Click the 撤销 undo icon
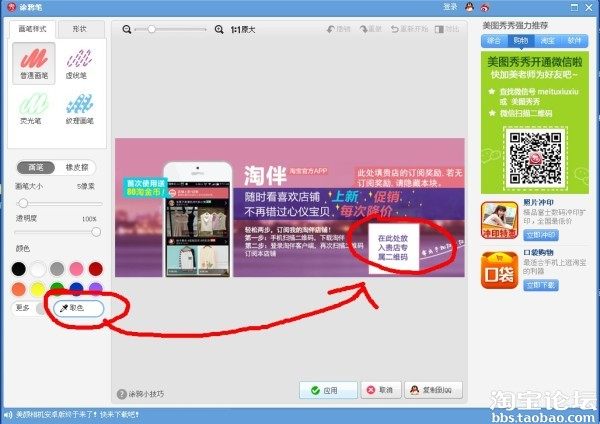 330,29
